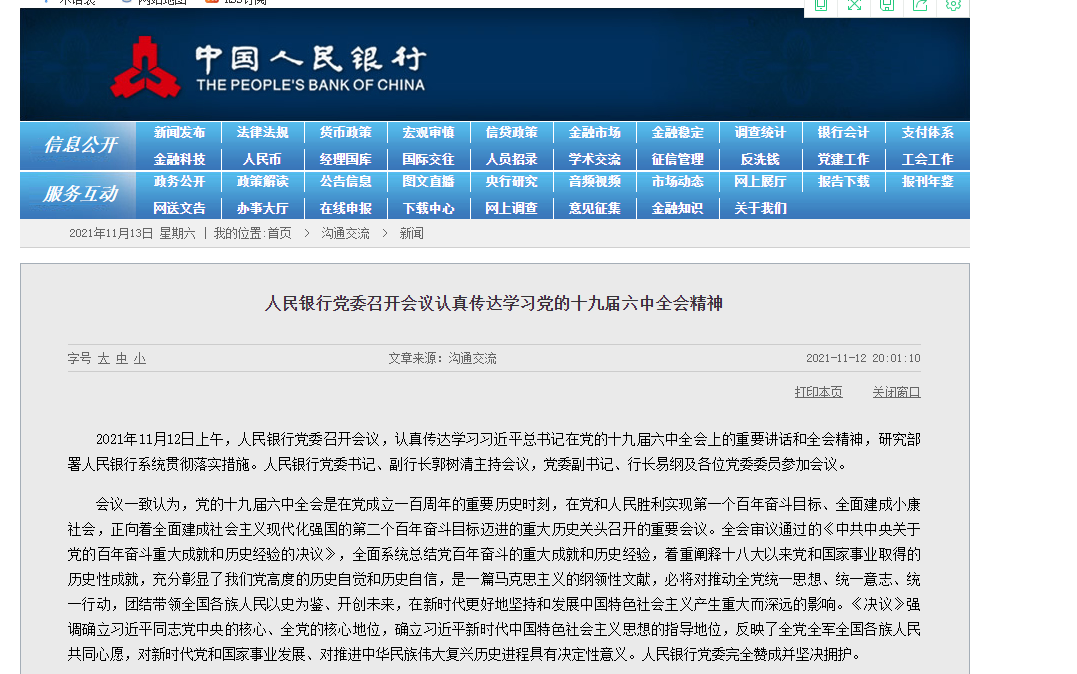Click the 关闭窗口 close link
This screenshot has height=674, width=1077.
click(x=896, y=392)
